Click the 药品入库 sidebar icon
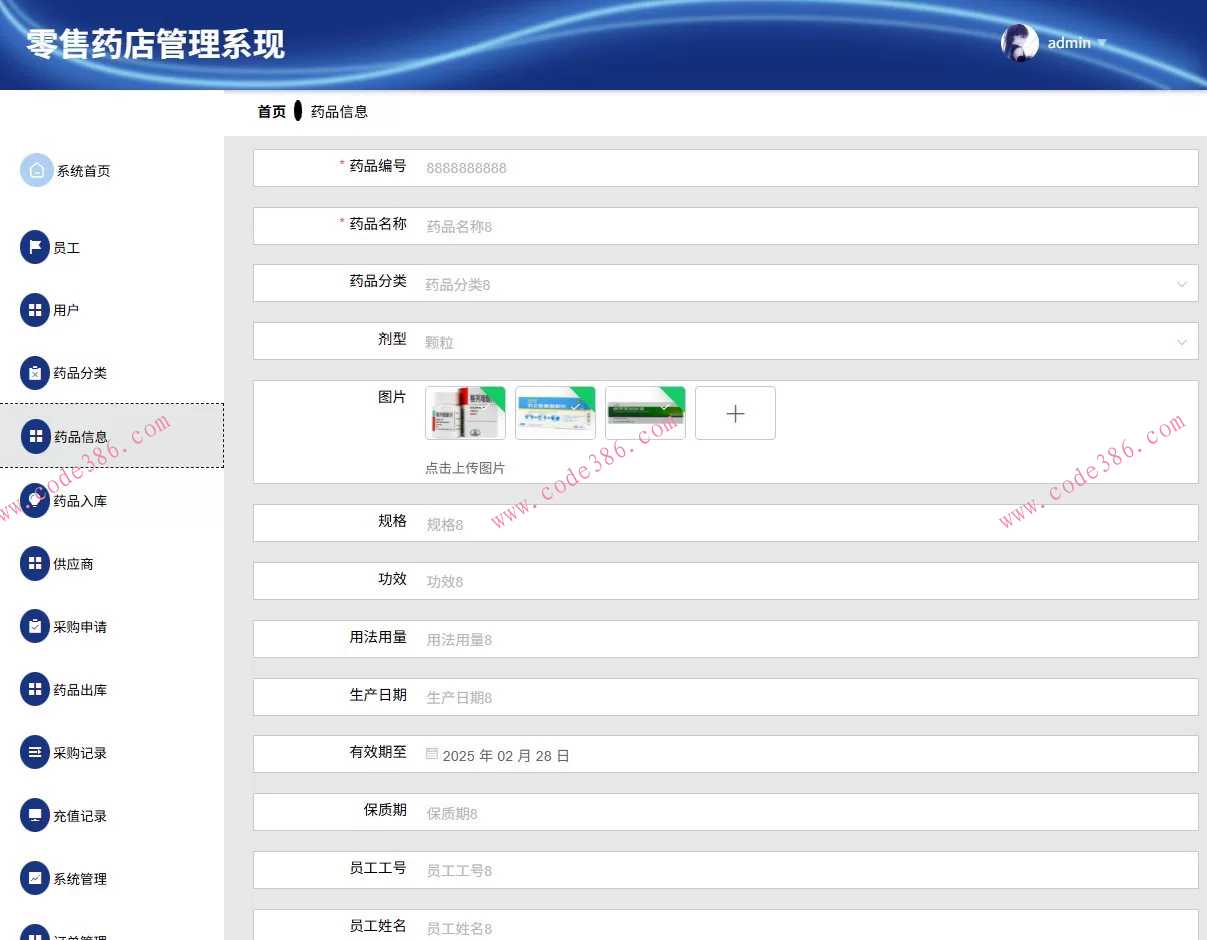 point(35,500)
